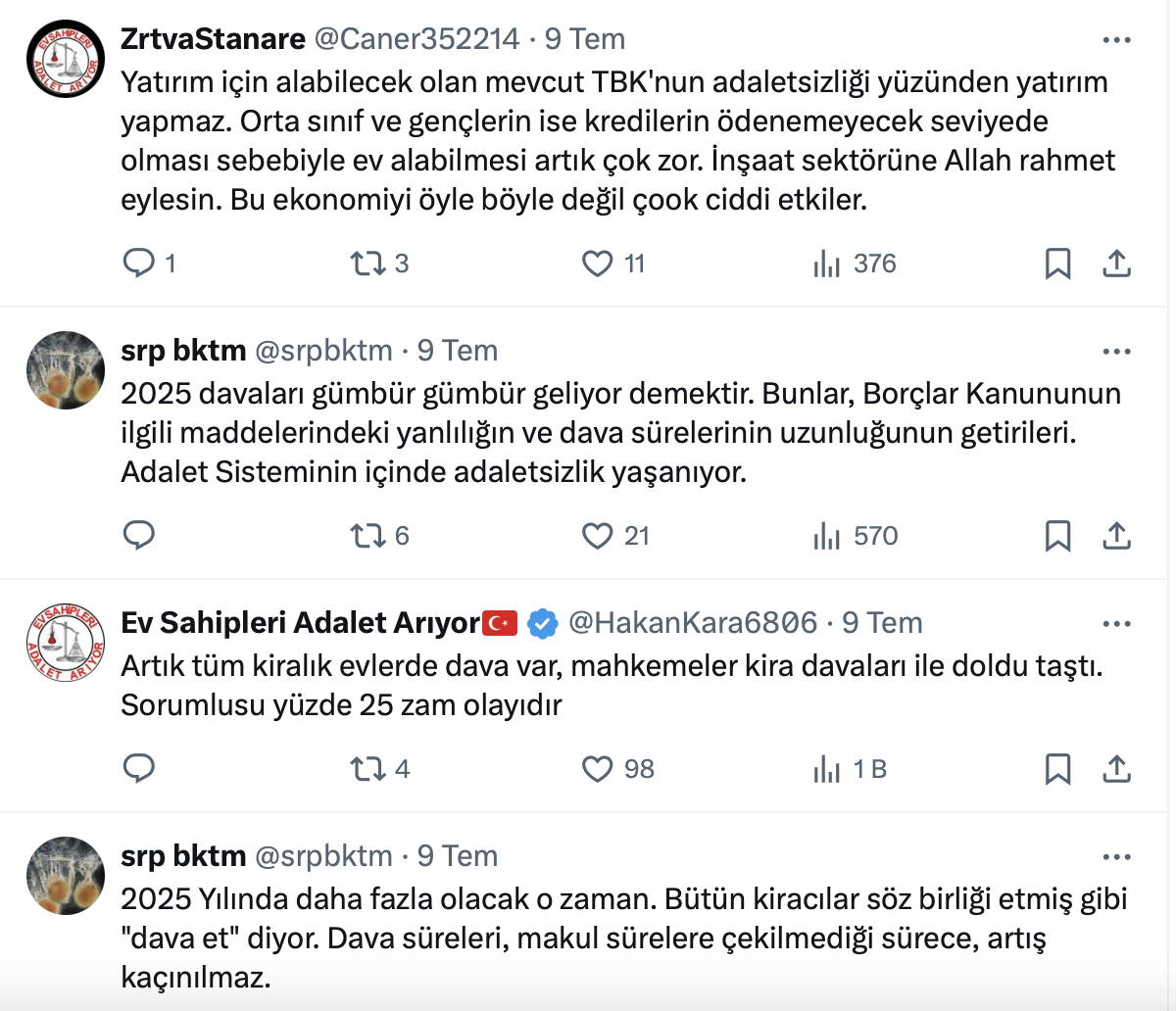Open more options on Ev Sahipleri Adalet Arıyor tweet
Viewport: 1176px width, 1011px height.
[1117, 624]
